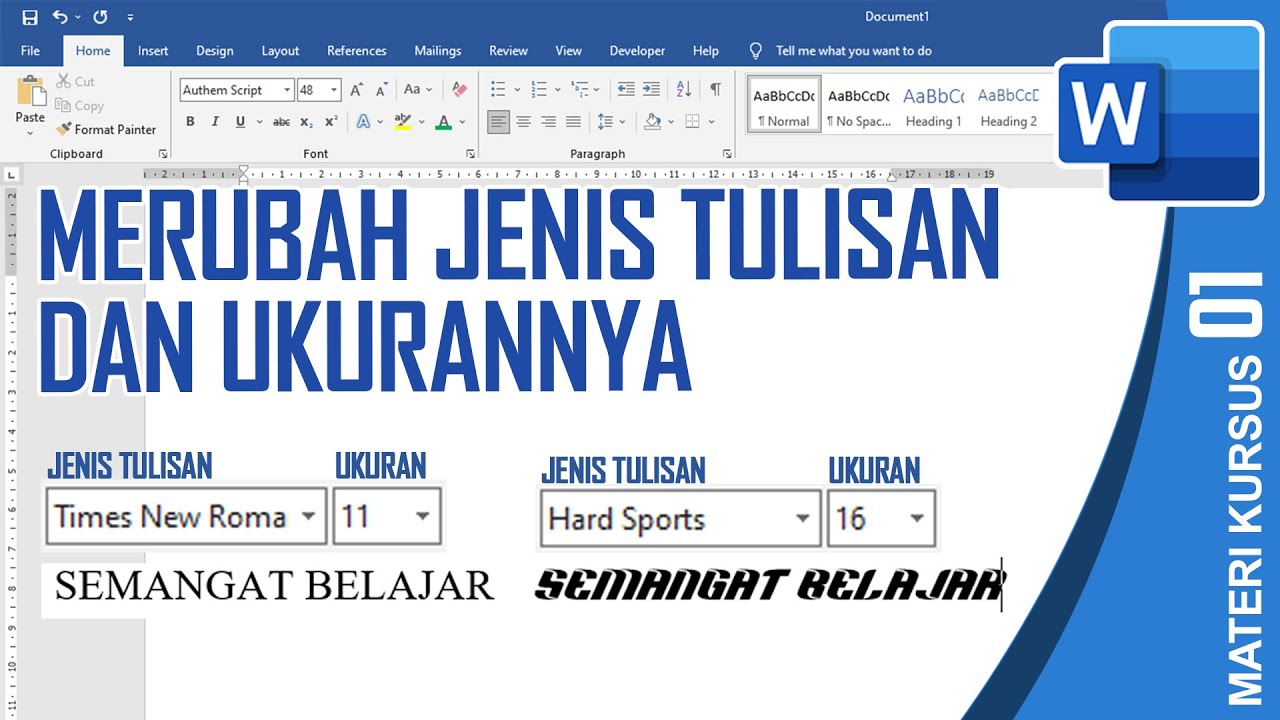
Task: Apply the Normal style
Action: 784,106
